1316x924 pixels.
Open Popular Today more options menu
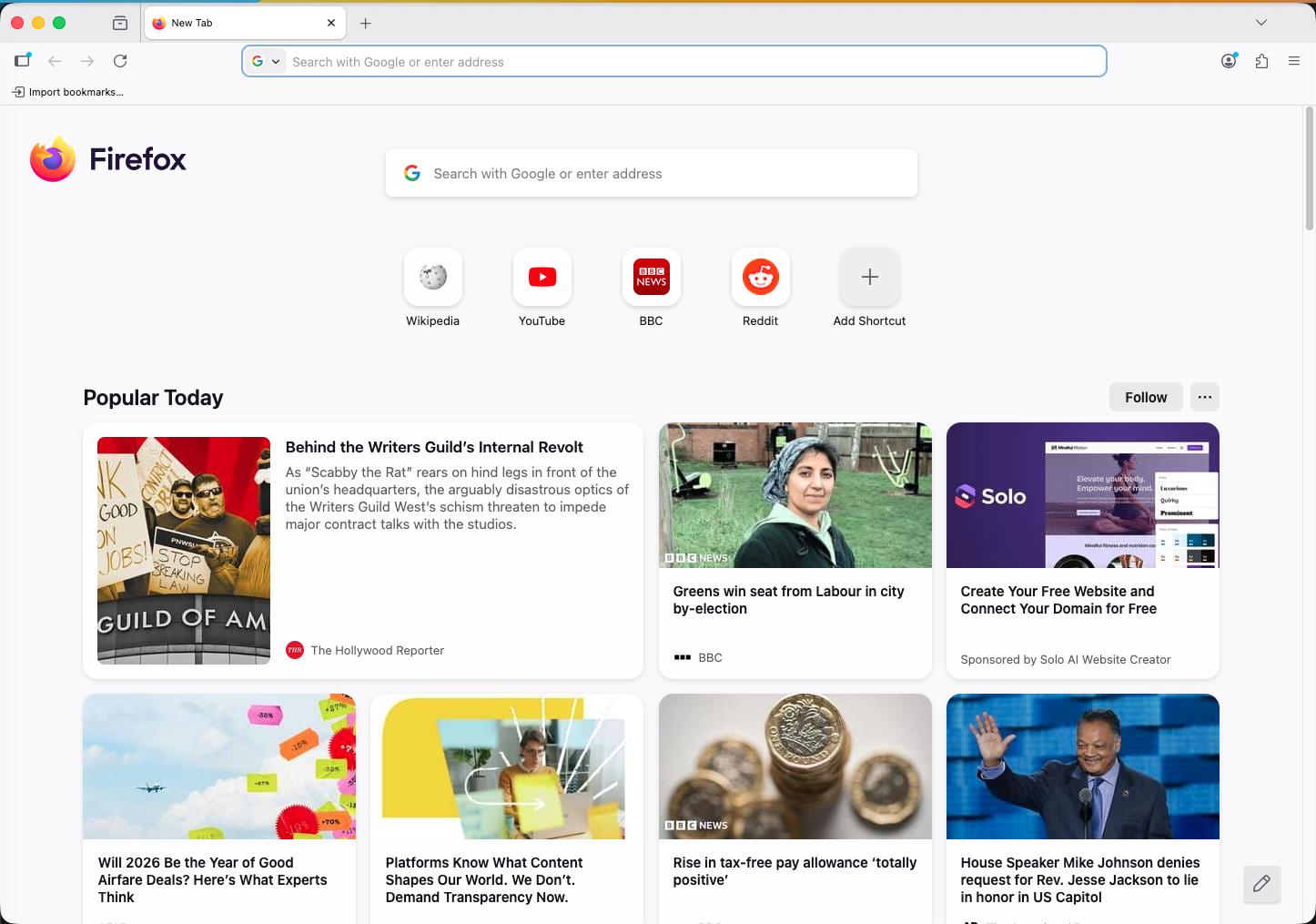pos(1204,397)
